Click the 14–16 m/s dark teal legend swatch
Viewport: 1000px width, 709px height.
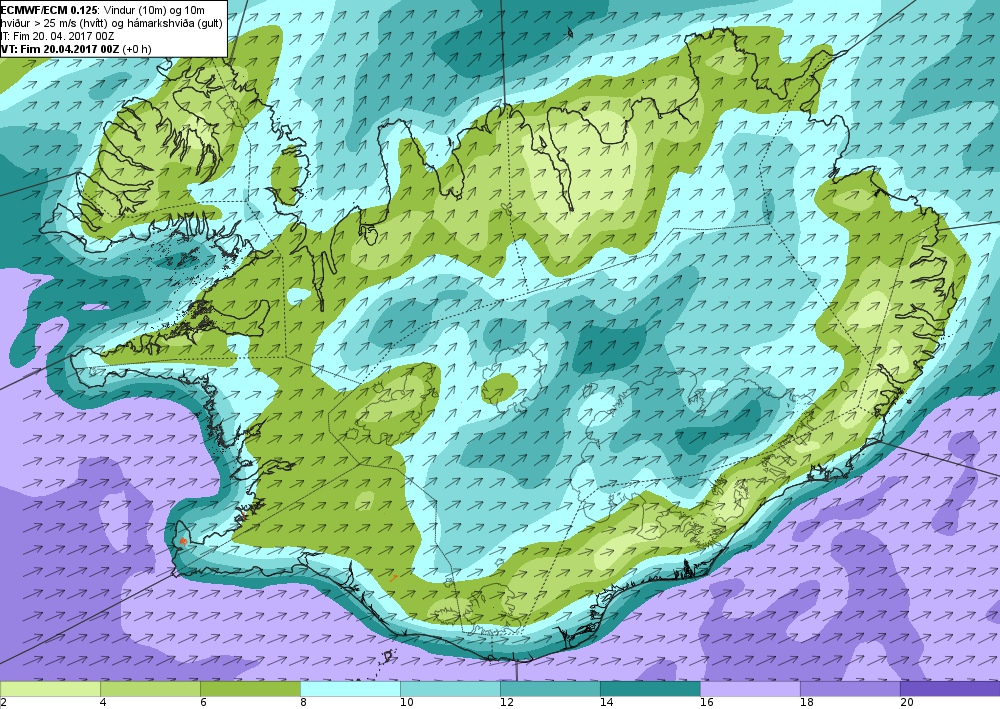(x=651, y=689)
